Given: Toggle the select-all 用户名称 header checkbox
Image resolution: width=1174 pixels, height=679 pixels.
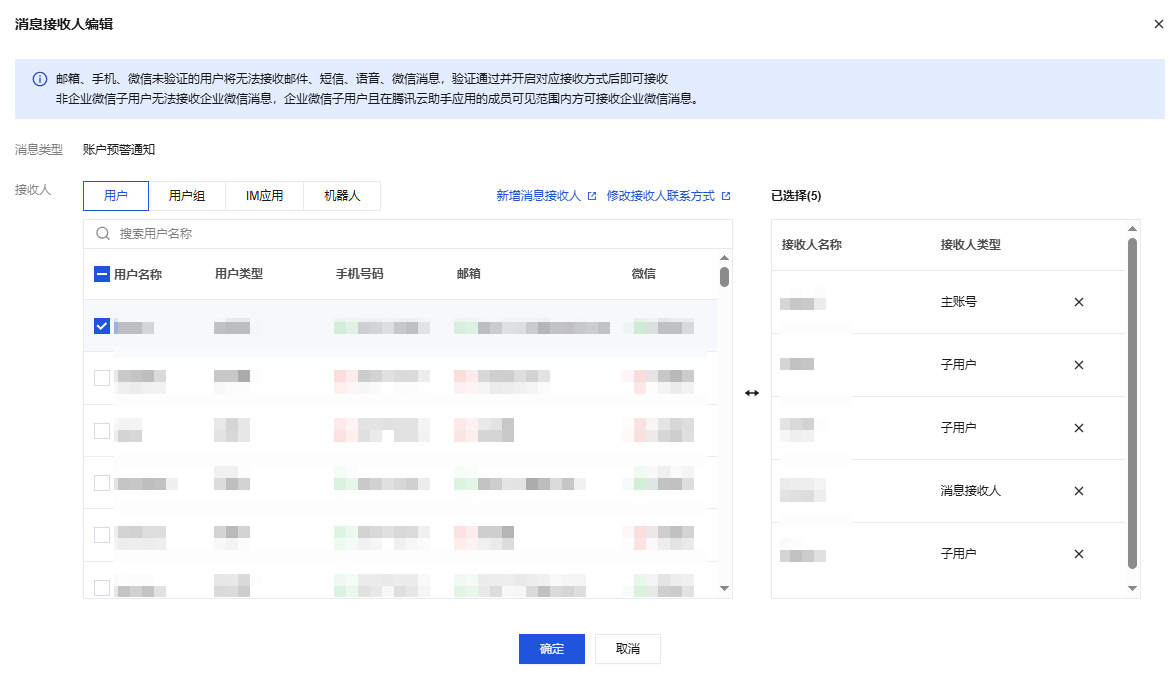Looking at the screenshot, I should (102, 274).
